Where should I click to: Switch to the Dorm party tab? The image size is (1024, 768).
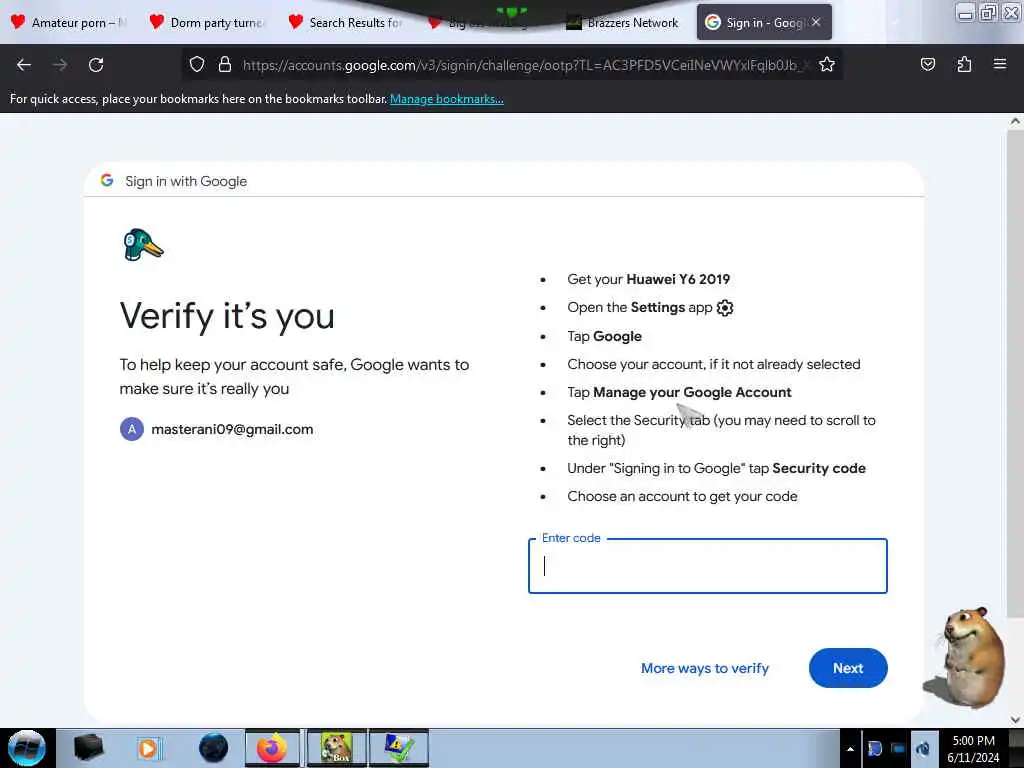[208, 22]
